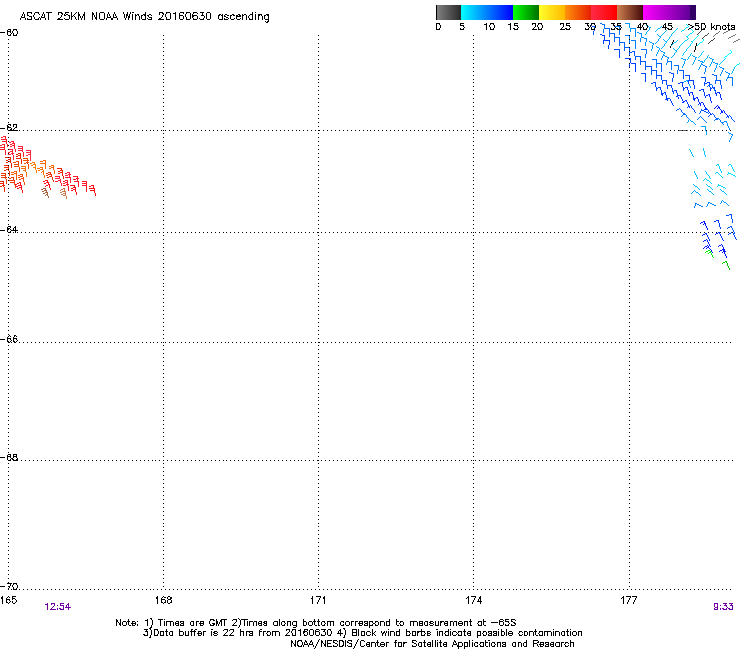The image size is (740, 650).
Task: Click the latitude label '-68'
Action: [x=9, y=457]
